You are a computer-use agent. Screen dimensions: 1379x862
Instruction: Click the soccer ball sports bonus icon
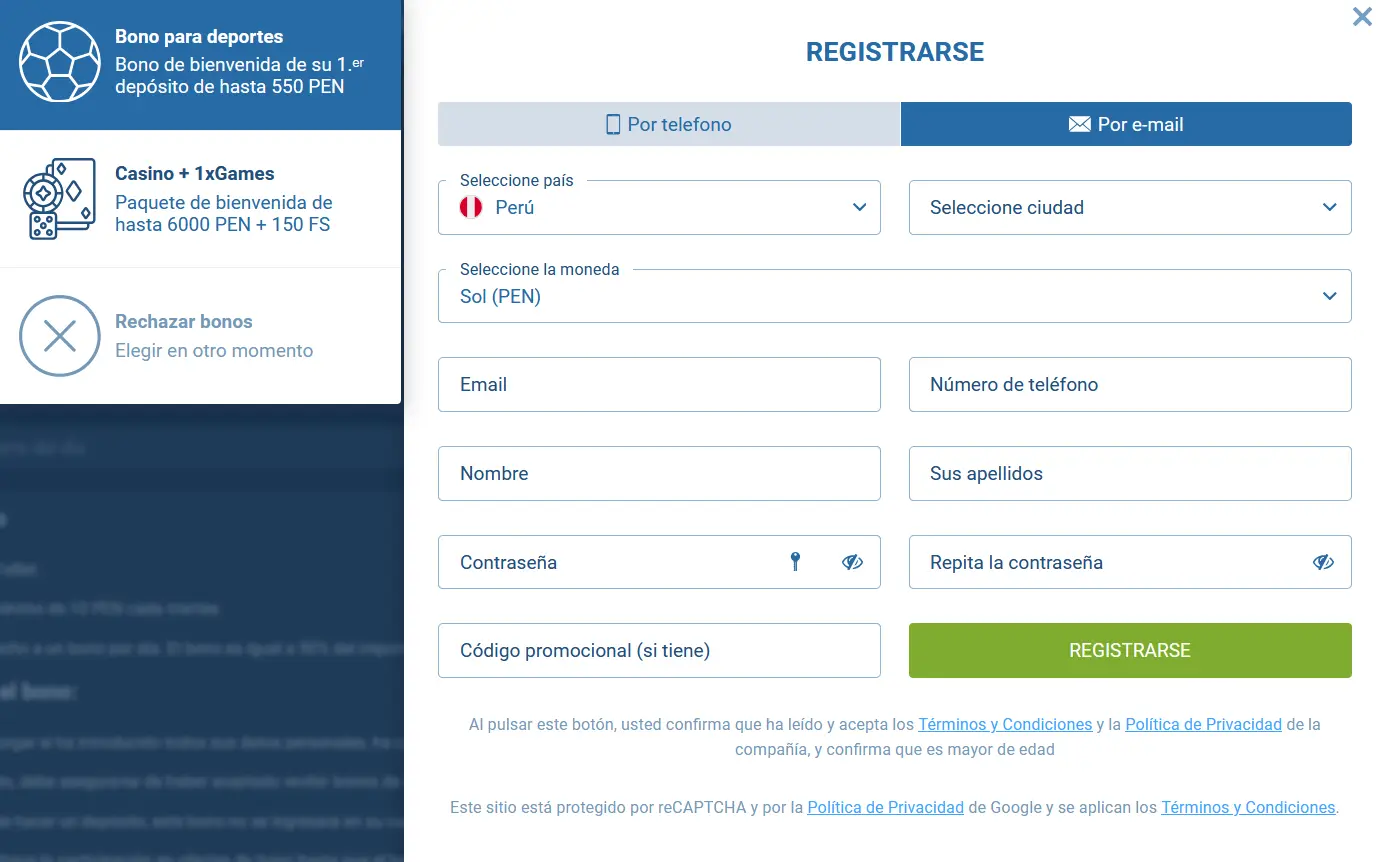click(x=60, y=61)
